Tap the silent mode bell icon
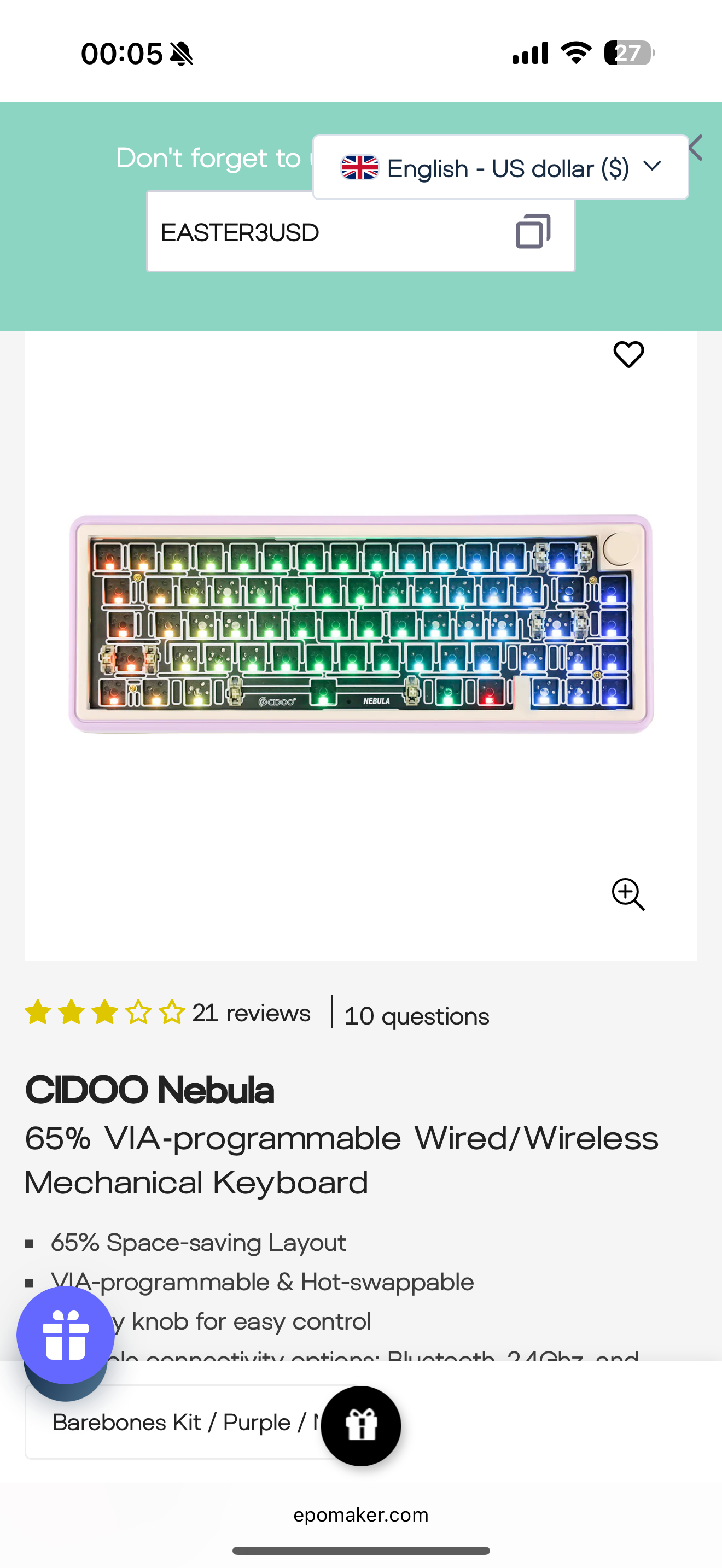This screenshot has height=1568, width=722. [x=182, y=54]
